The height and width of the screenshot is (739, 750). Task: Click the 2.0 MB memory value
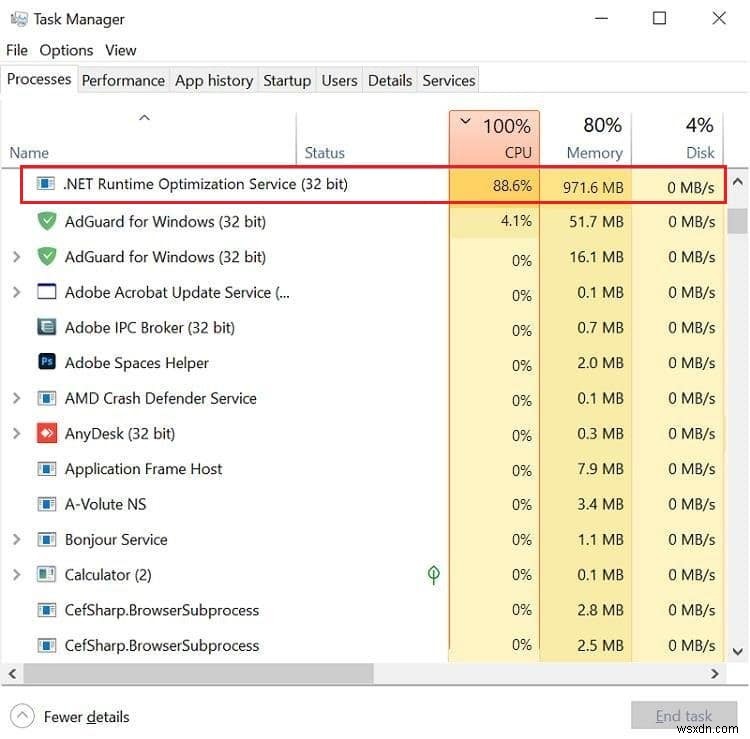(600, 363)
